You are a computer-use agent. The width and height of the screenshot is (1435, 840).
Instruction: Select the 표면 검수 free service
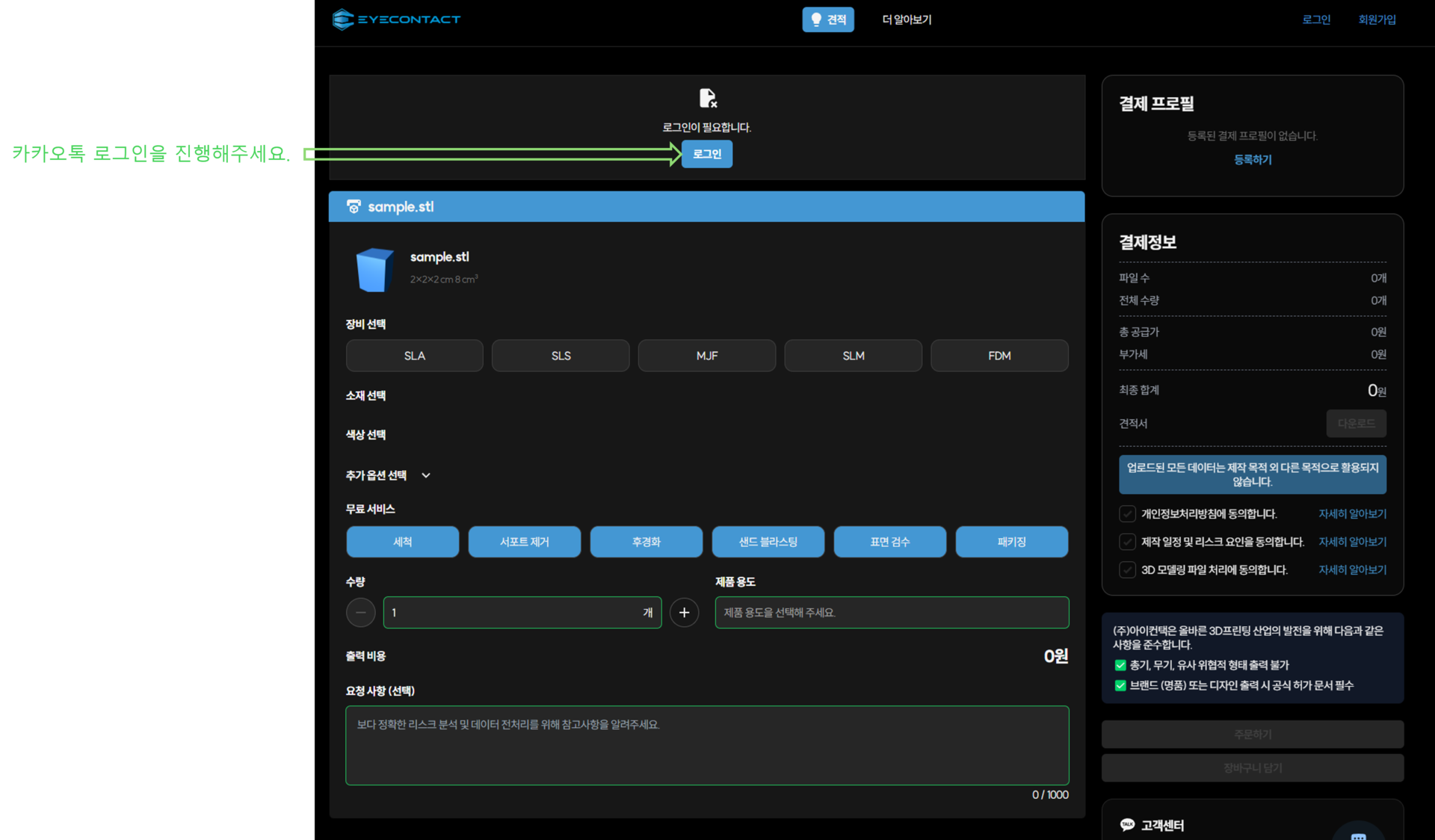pyautogui.click(x=889, y=542)
